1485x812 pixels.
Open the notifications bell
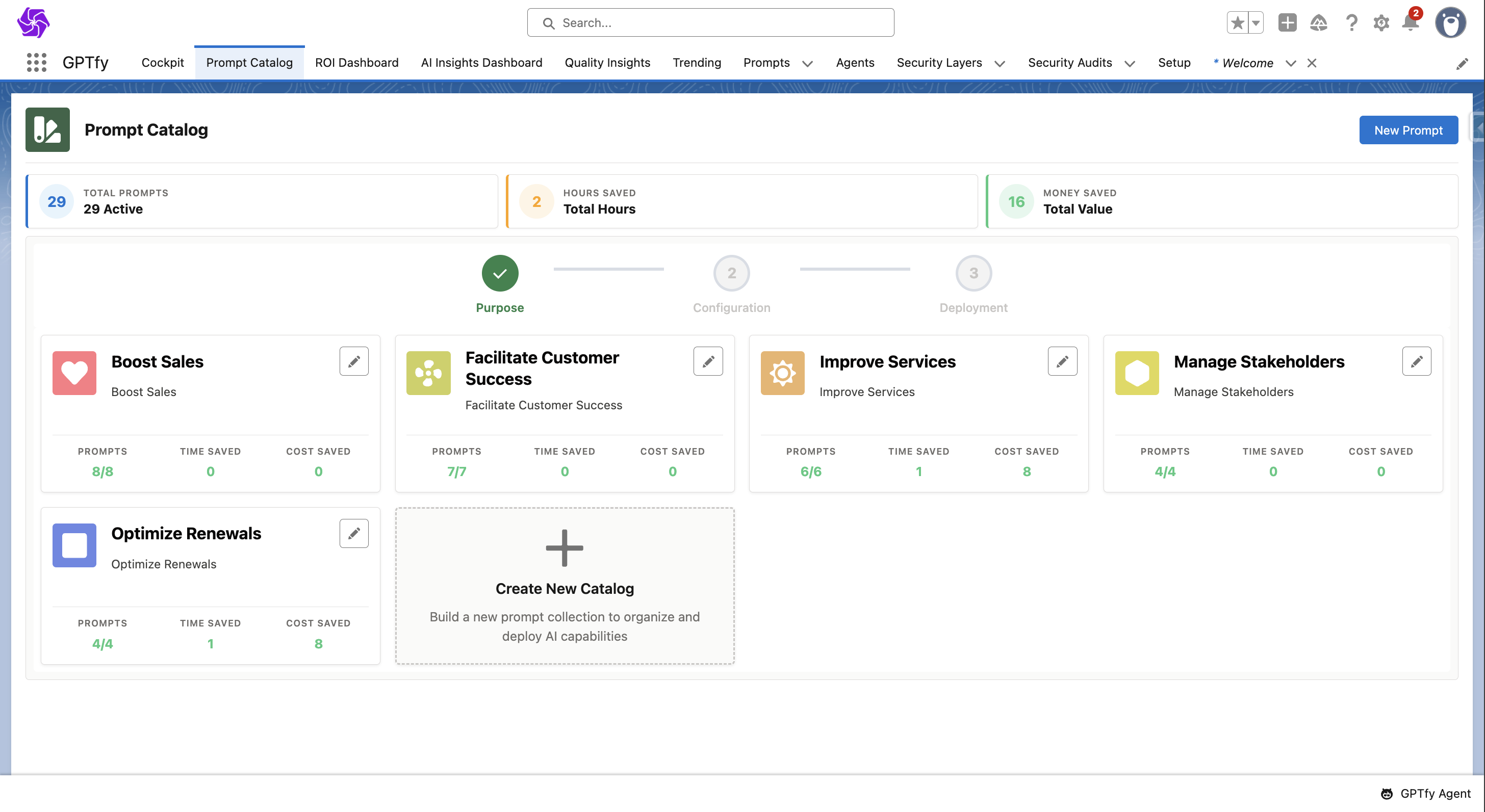click(1410, 23)
